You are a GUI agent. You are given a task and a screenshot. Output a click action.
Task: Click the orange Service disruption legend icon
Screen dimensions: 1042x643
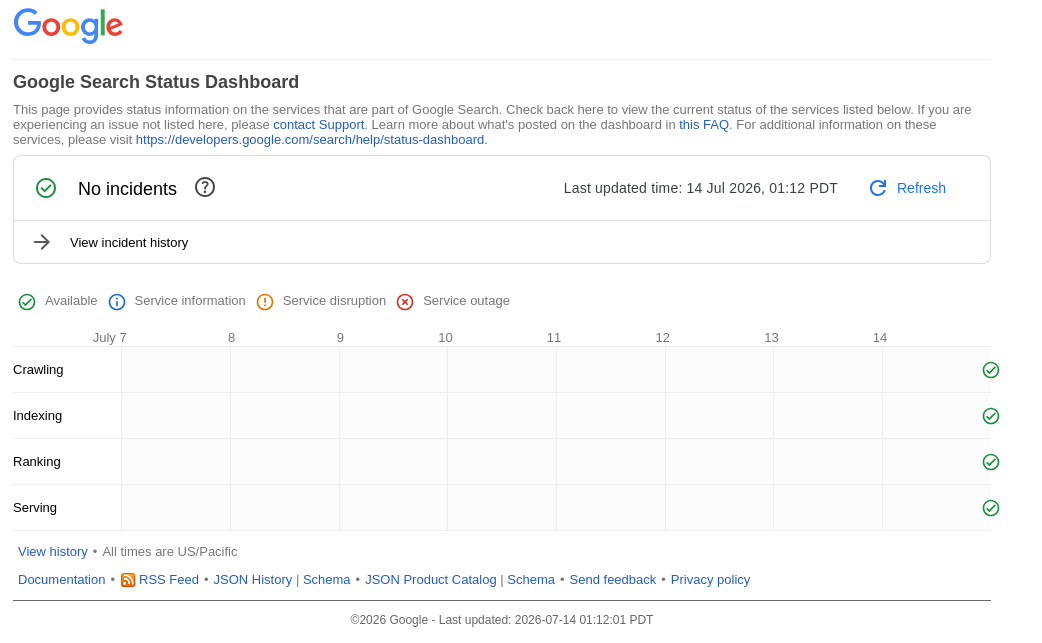(264, 302)
